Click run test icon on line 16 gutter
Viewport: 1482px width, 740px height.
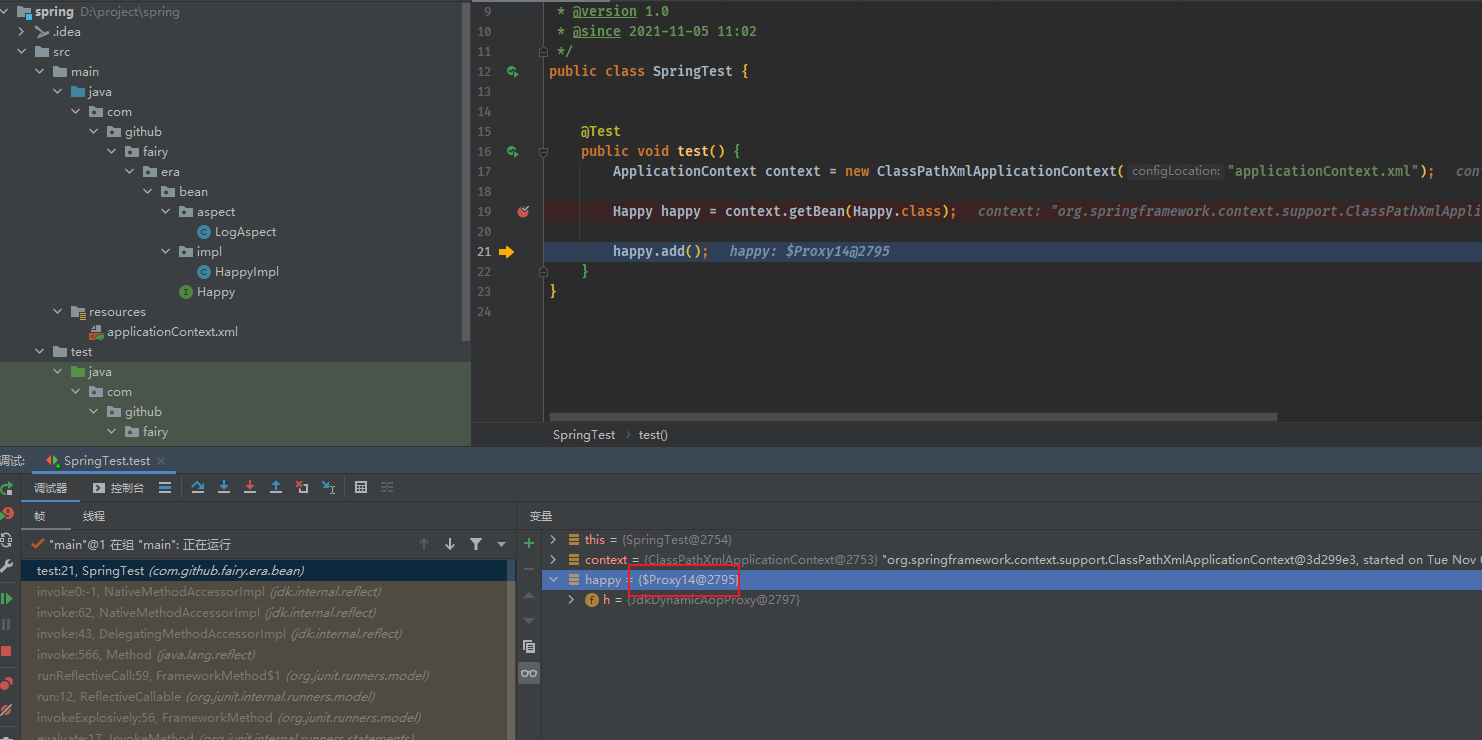[x=512, y=152]
